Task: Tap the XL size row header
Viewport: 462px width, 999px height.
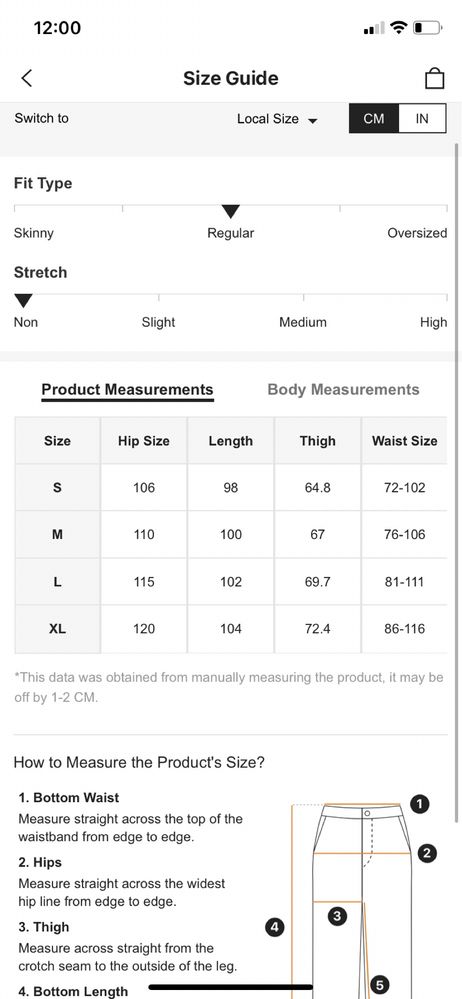Action: tap(57, 629)
